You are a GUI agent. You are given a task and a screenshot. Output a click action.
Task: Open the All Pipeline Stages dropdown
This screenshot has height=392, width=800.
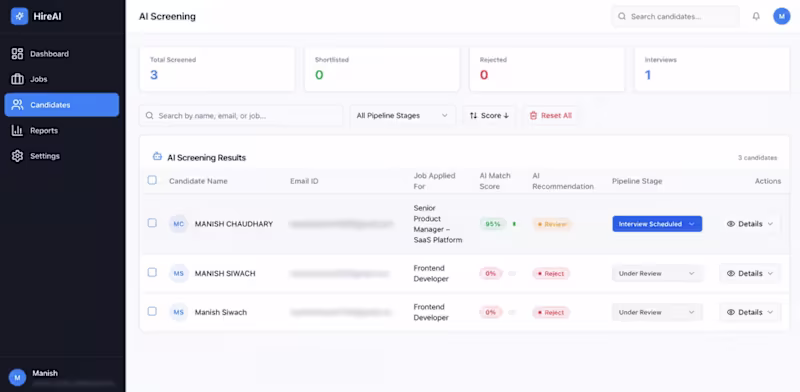403,116
